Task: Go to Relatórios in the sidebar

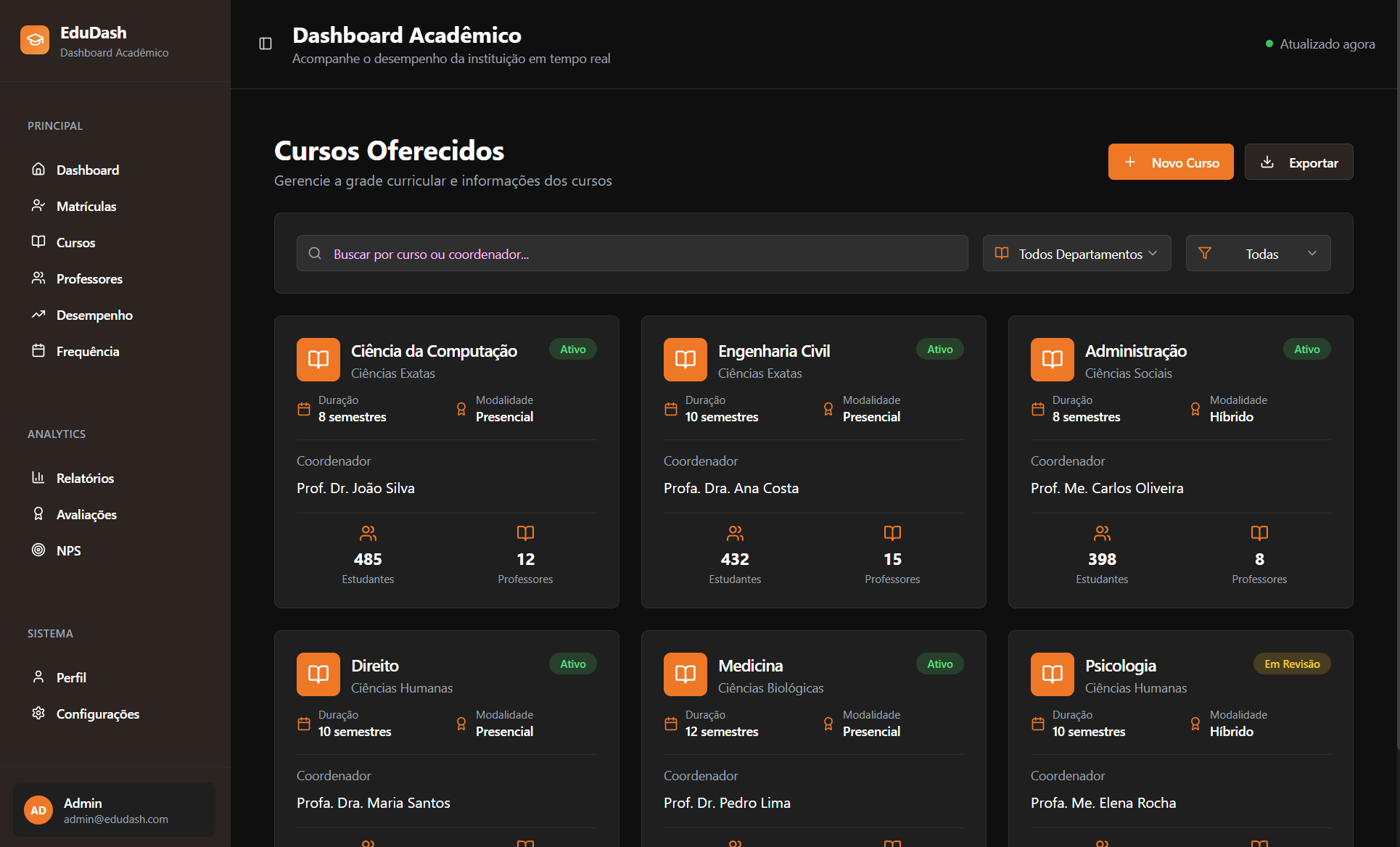Action: click(85, 479)
